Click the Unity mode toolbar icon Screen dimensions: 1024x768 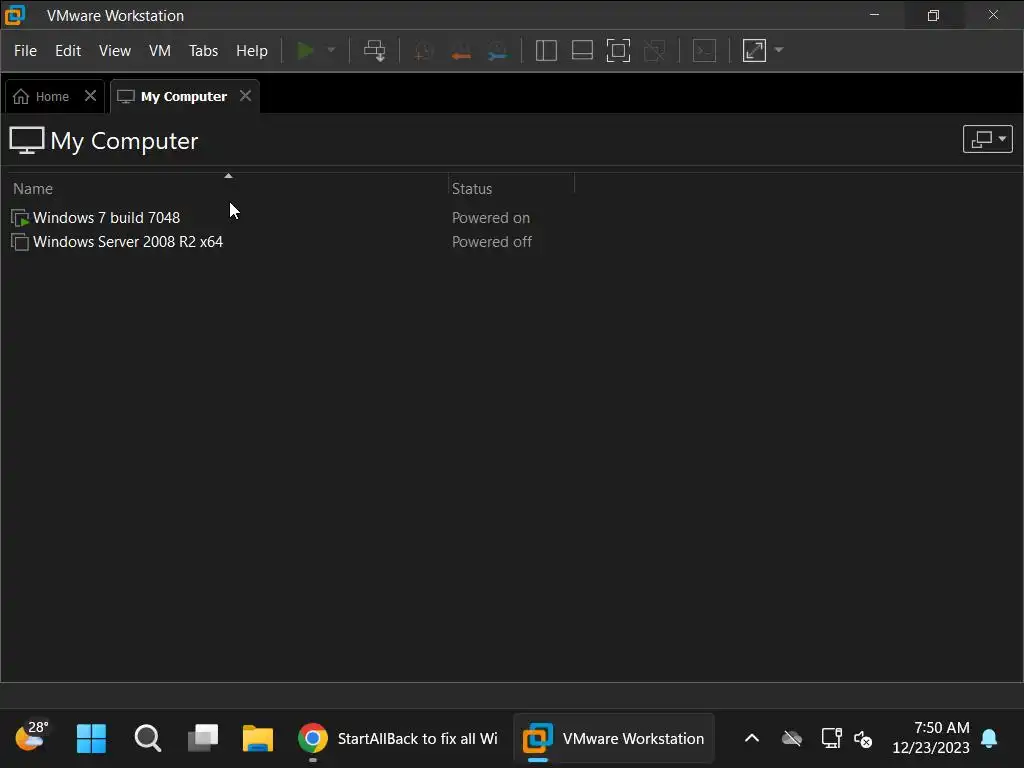click(654, 50)
